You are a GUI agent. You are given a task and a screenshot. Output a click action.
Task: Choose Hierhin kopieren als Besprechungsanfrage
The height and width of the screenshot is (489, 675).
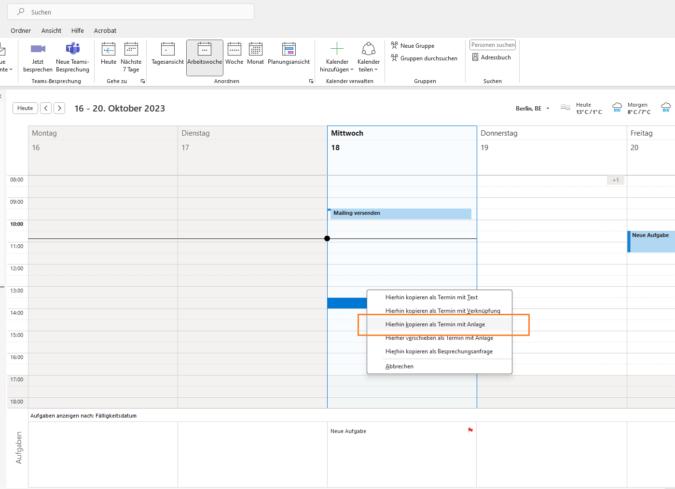click(439, 352)
